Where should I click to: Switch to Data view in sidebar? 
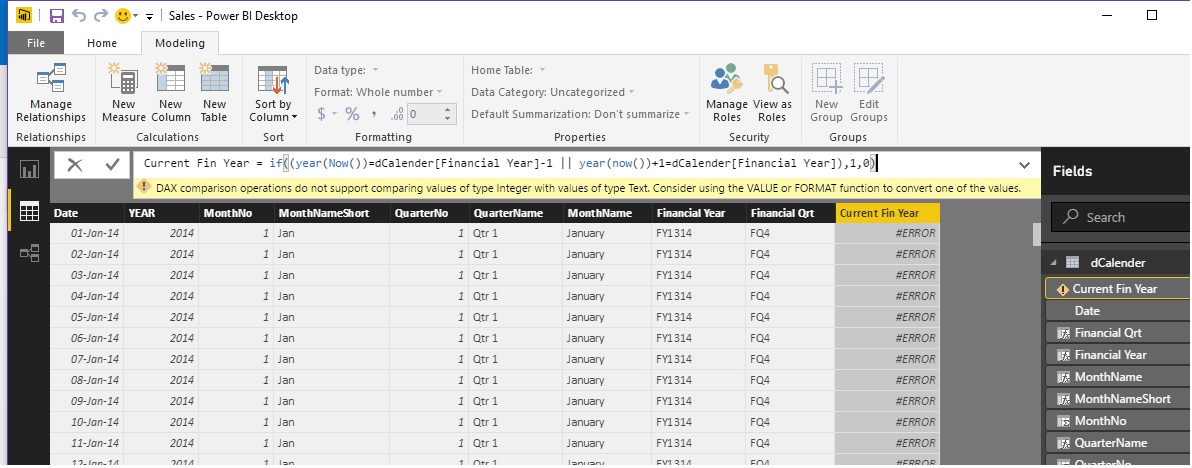click(29, 212)
